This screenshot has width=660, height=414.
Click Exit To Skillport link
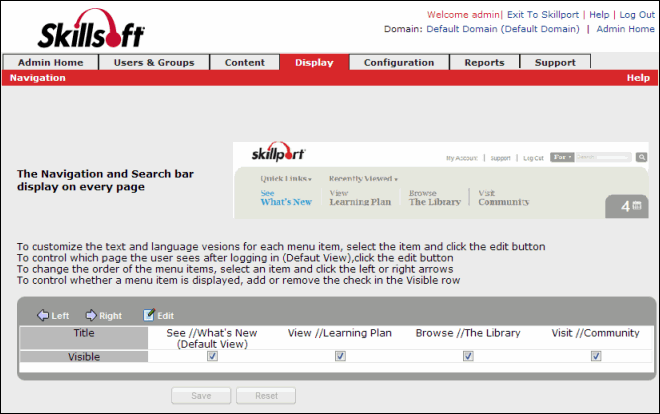[543, 15]
